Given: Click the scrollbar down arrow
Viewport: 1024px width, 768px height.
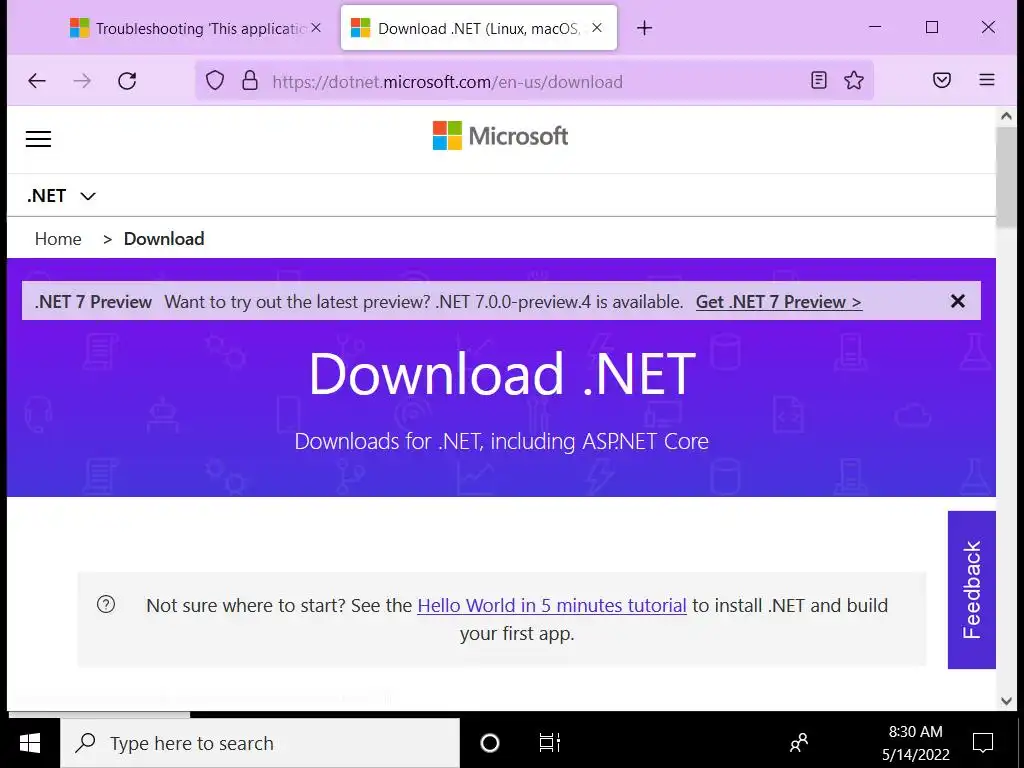Looking at the screenshot, I should [x=1006, y=701].
